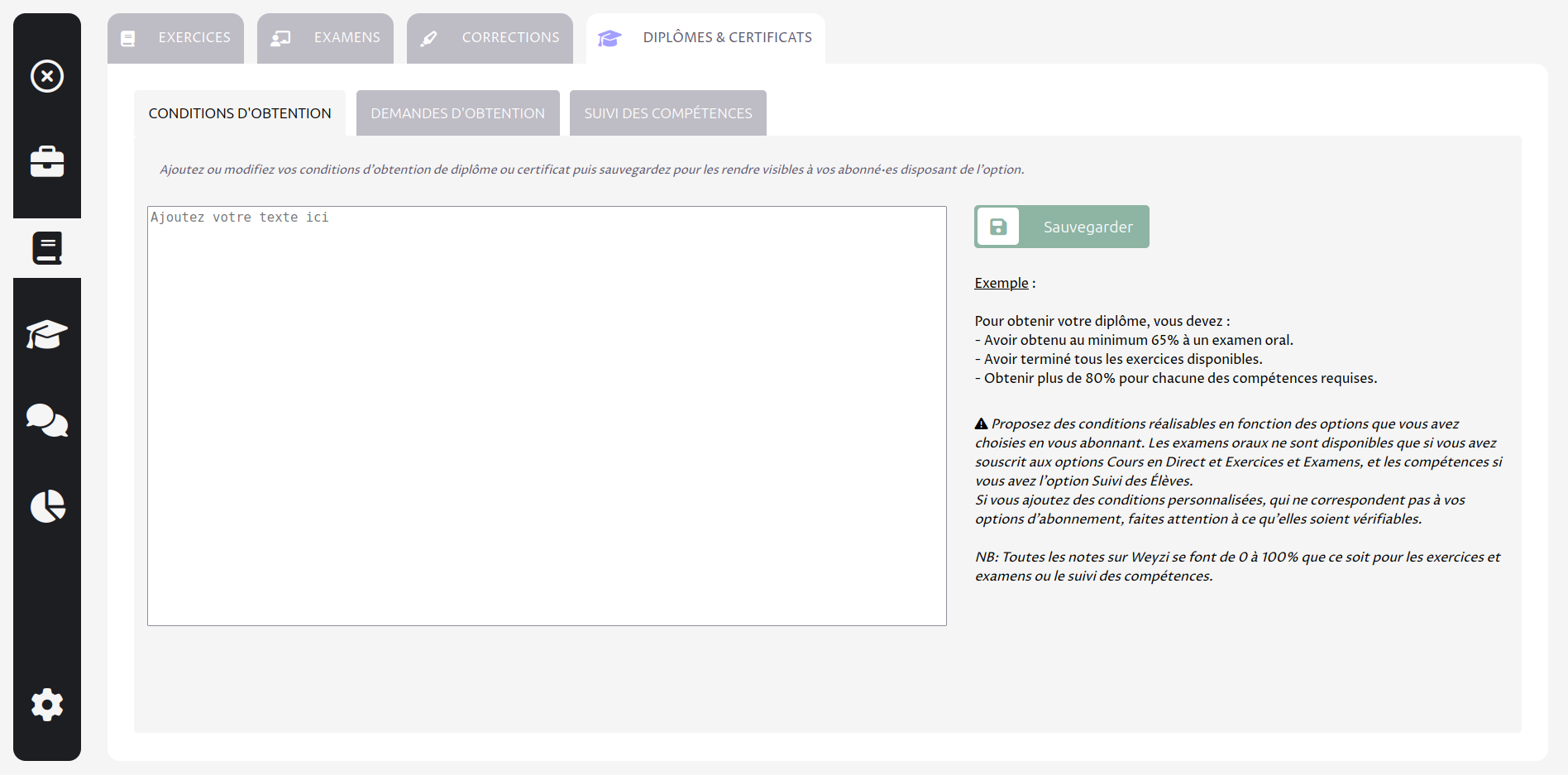Click the circled X close icon in sidebar

47,76
